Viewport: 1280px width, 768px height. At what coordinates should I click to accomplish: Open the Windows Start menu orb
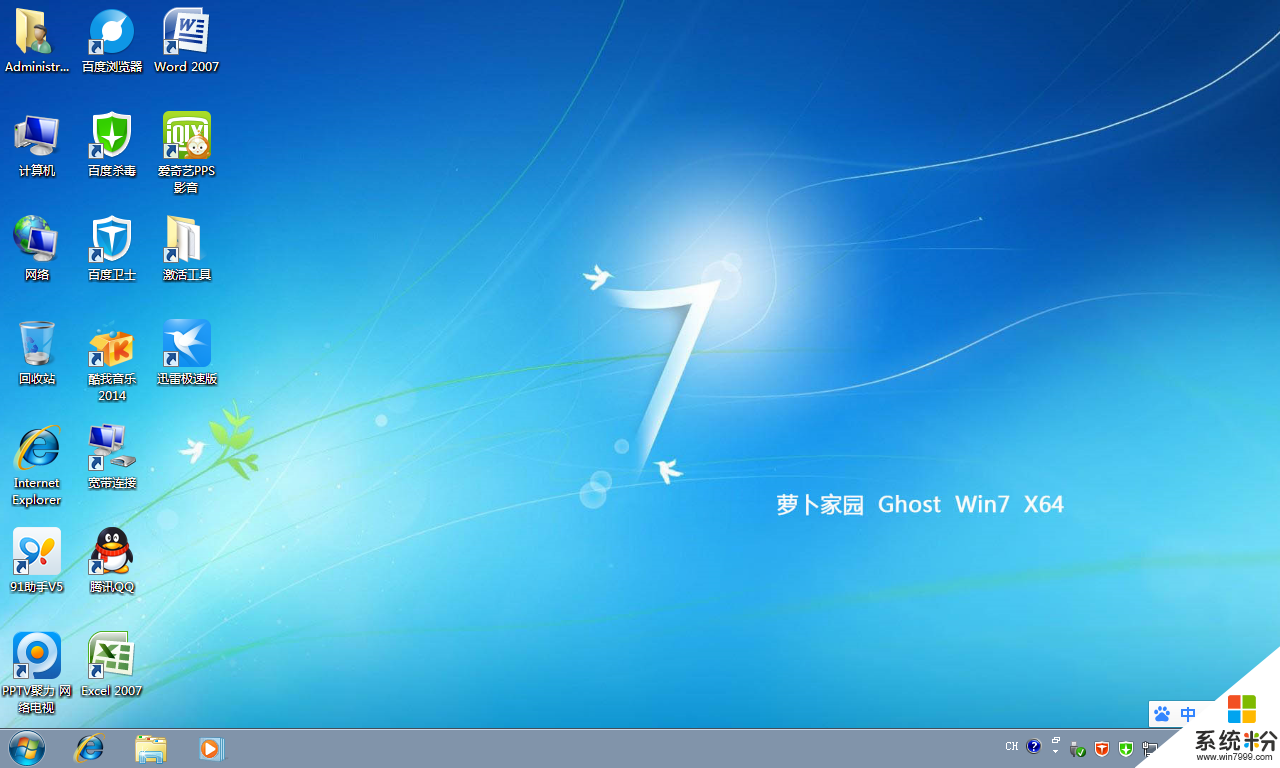click(27, 748)
